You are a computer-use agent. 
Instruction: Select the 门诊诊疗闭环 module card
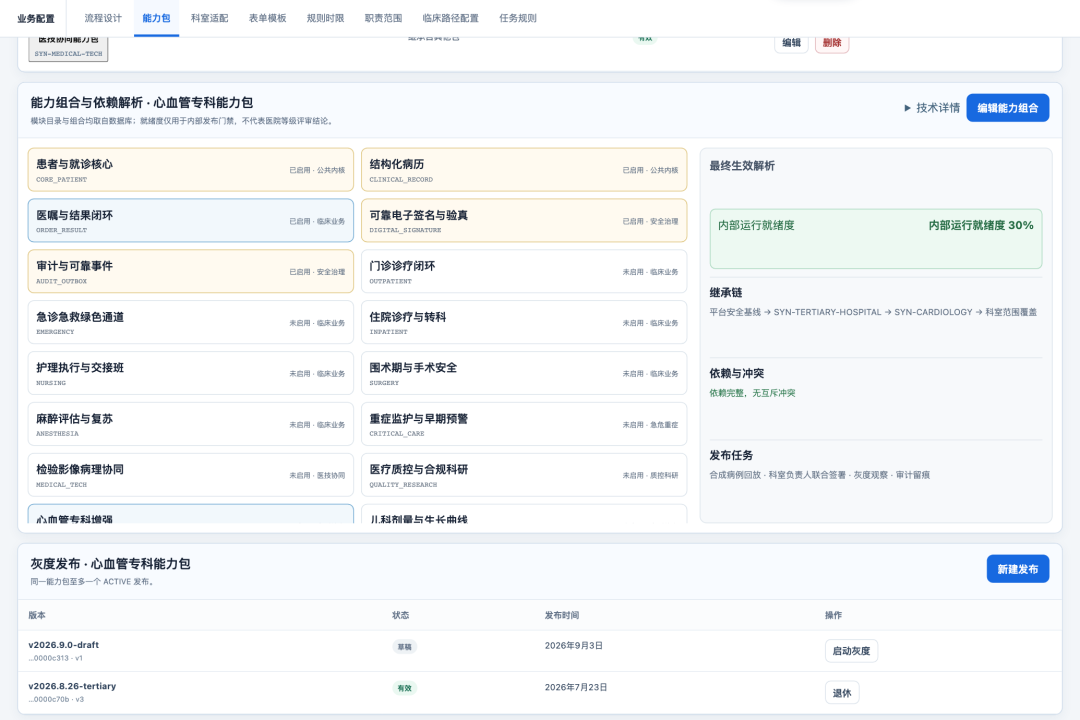click(524, 271)
